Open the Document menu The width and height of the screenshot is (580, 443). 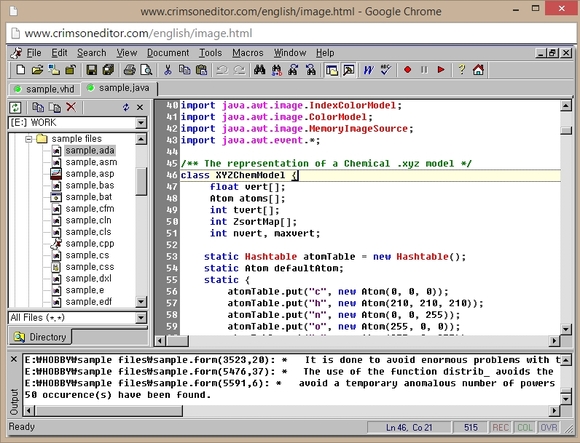(168, 53)
